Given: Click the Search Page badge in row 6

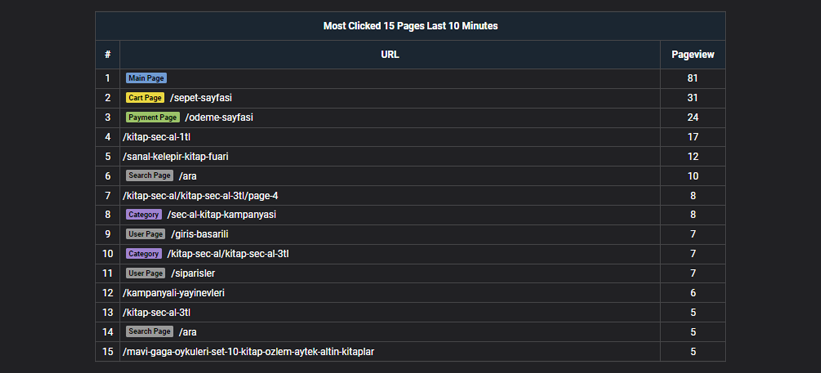Looking at the screenshot, I should click(x=150, y=176).
